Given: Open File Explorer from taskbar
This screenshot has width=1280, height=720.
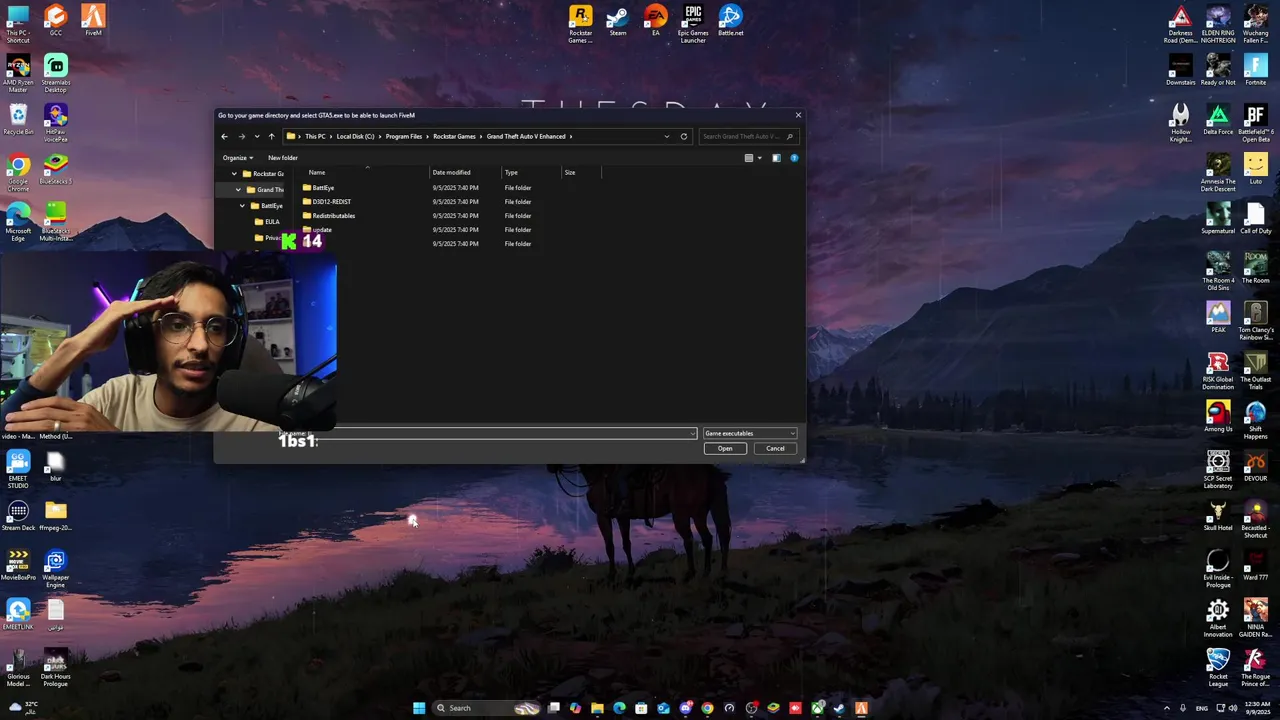Looking at the screenshot, I should point(597,708).
